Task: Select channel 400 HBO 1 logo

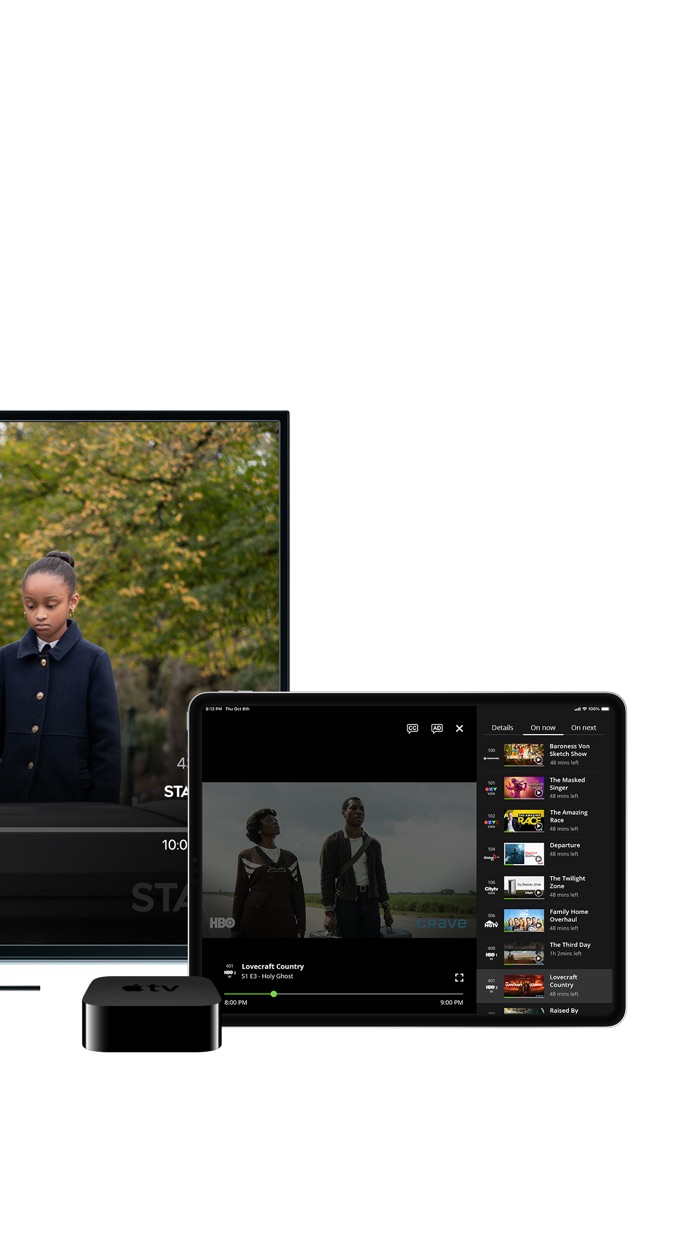Action: (491, 956)
